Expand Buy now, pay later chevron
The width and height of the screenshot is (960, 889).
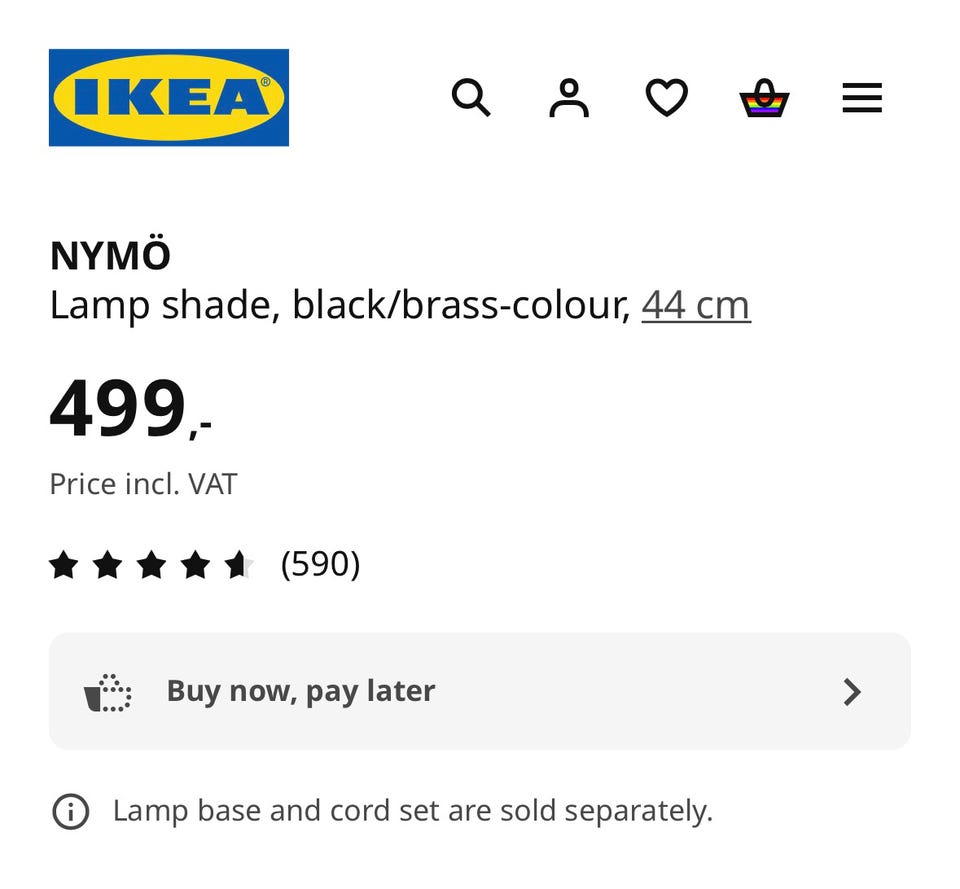[x=851, y=691]
